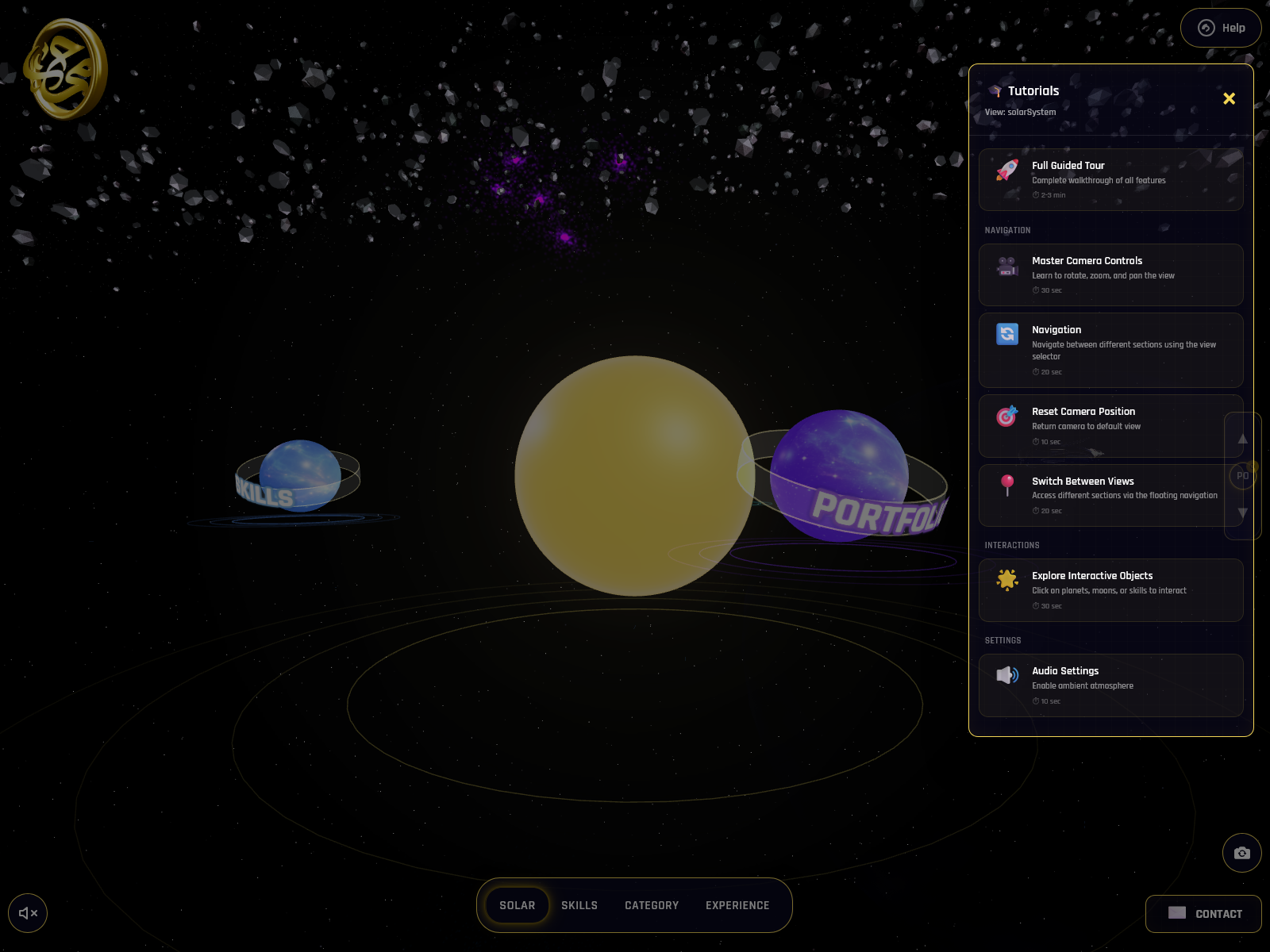The width and height of the screenshot is (1270, 952).
Task: Switch to the SKILLS view tab
Action: [579, 905]
